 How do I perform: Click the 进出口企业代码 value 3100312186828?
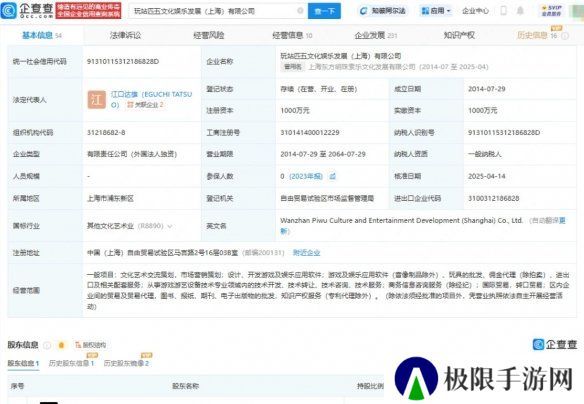[493, 198]
